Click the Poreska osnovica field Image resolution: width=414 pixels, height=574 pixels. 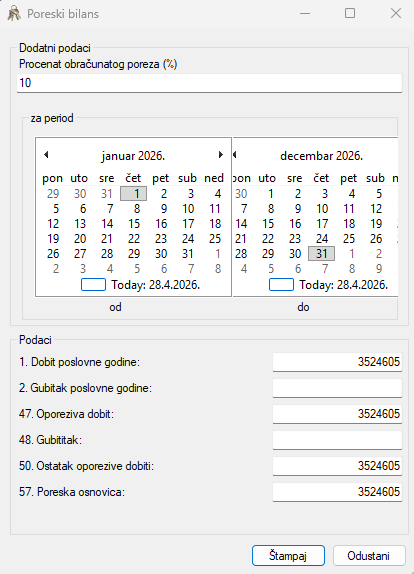point(337,492)
